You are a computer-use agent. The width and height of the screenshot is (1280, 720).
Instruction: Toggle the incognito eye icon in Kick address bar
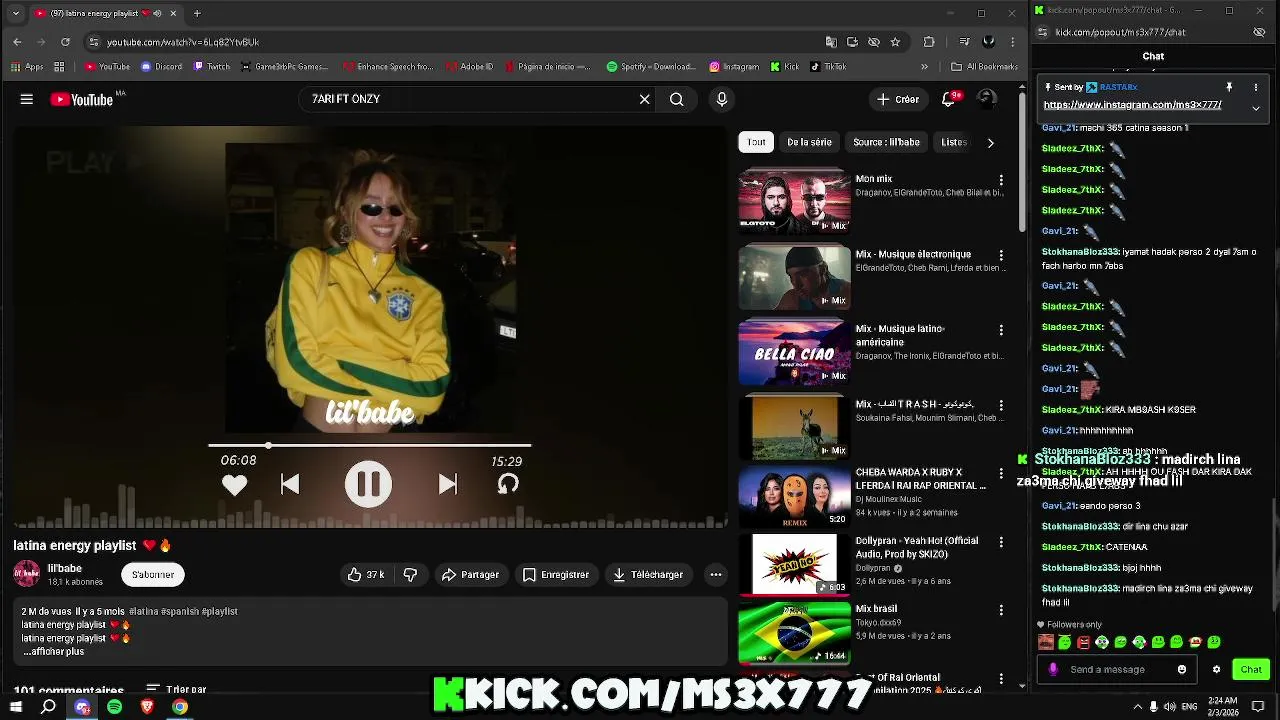1259,32
